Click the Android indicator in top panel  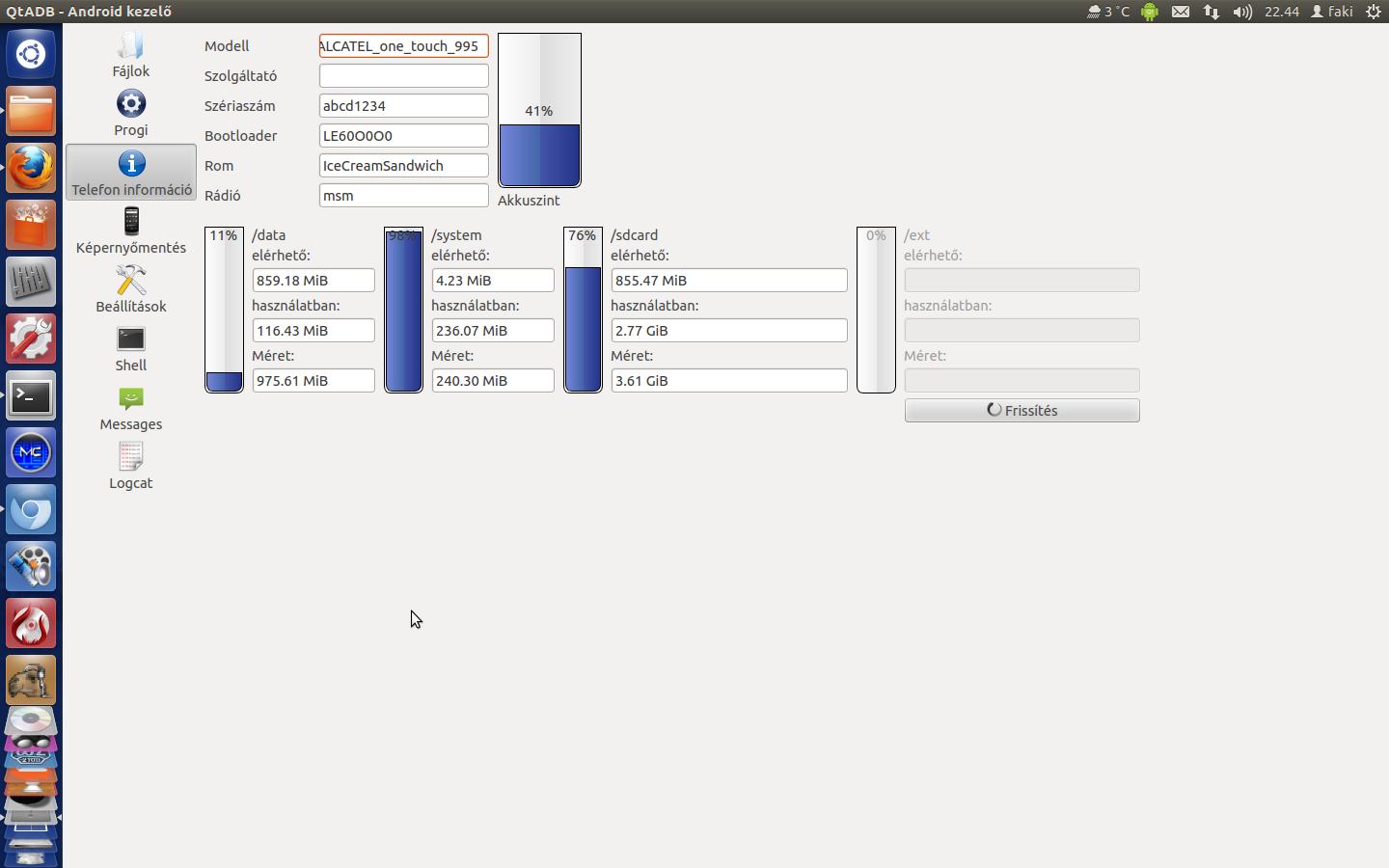(1150, 12)
